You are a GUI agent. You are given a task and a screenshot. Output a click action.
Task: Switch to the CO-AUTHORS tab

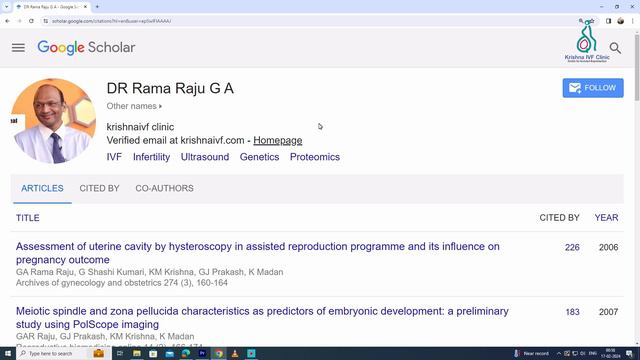[164, 189]
